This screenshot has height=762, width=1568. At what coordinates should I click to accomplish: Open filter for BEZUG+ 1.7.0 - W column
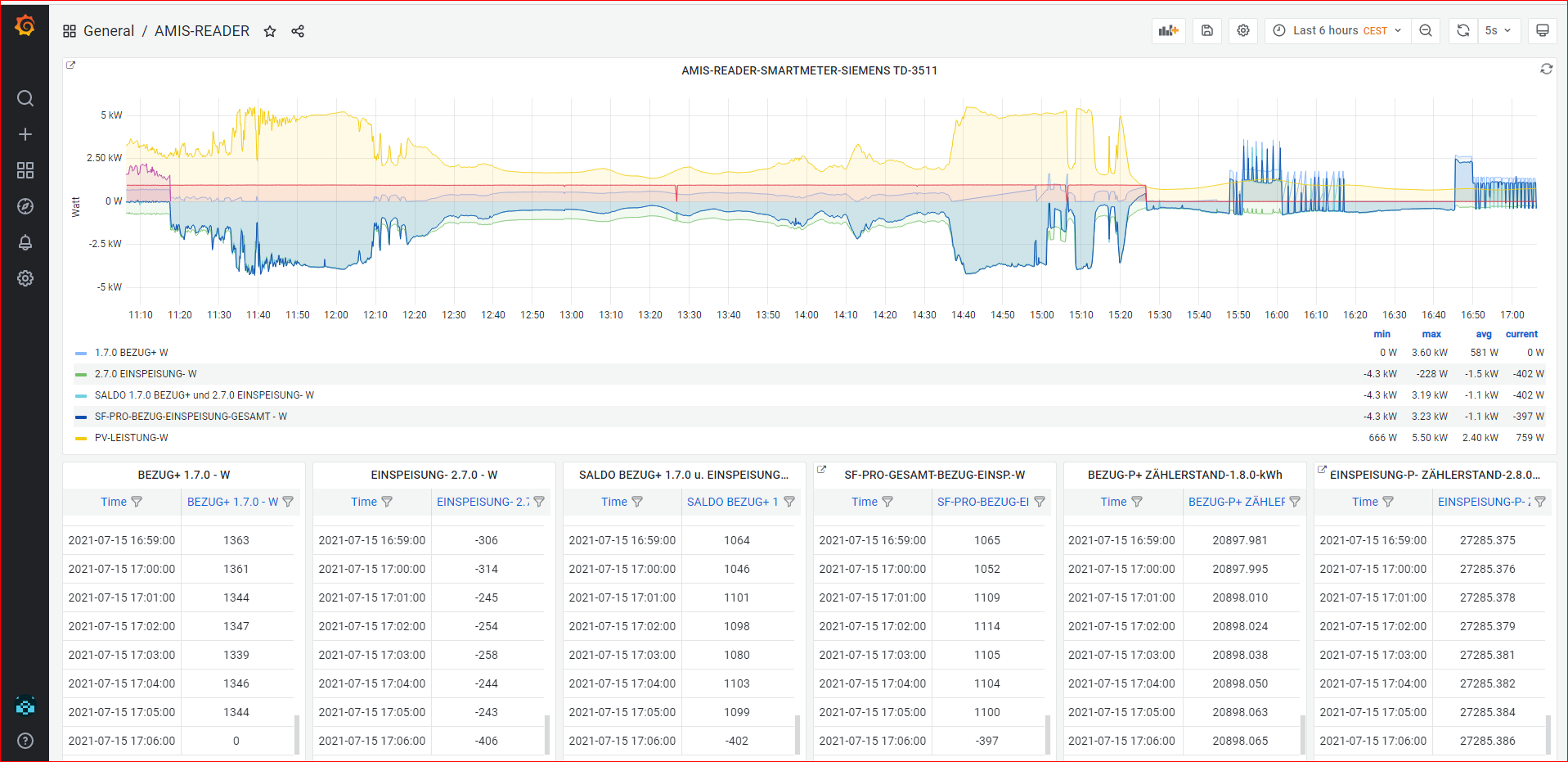(288, 502)
